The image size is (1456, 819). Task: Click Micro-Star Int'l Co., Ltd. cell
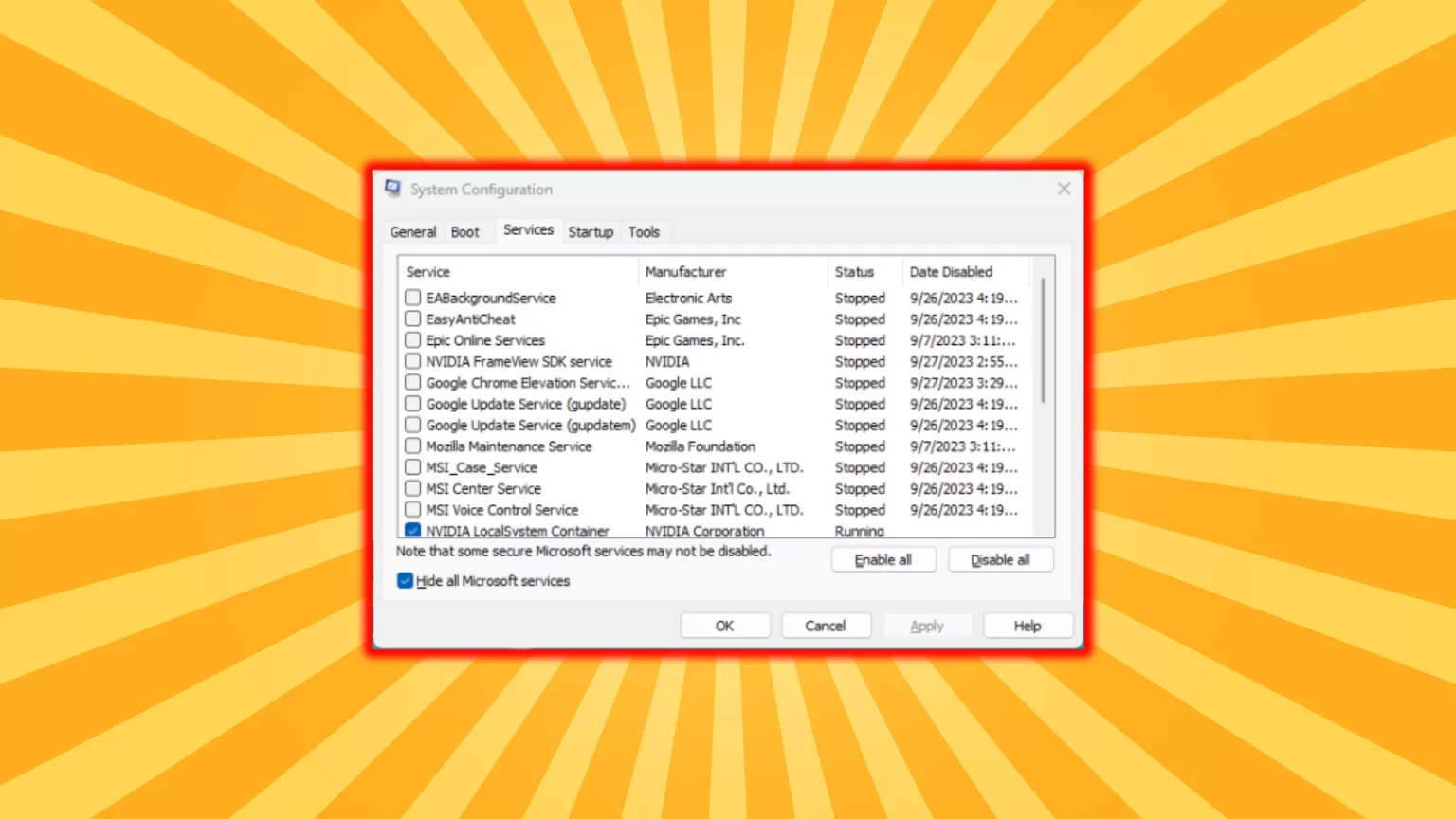point(718,489)
